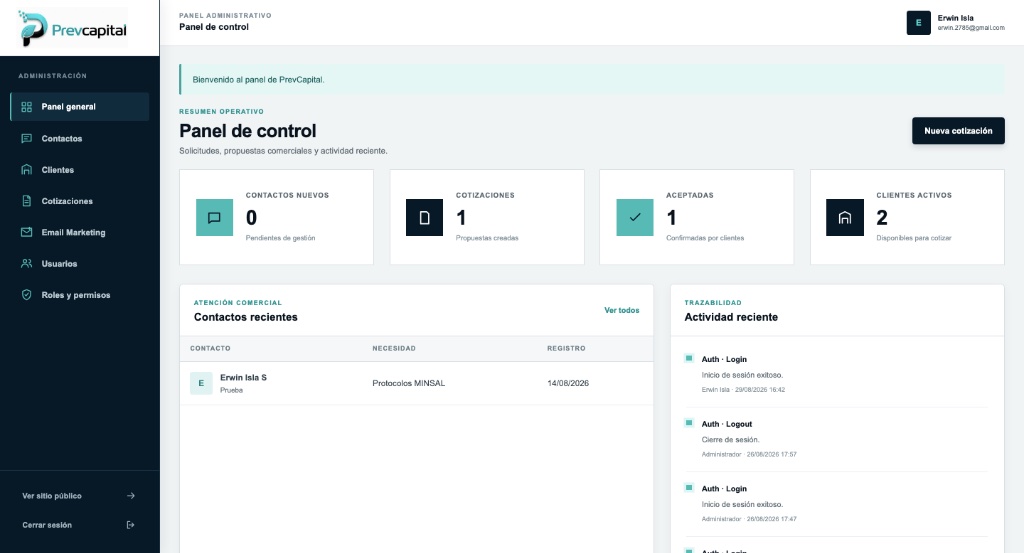Screen dimensions: 1024x553
Task: Click the square marker beside Auth · Logout
Action: click(688, 422)
